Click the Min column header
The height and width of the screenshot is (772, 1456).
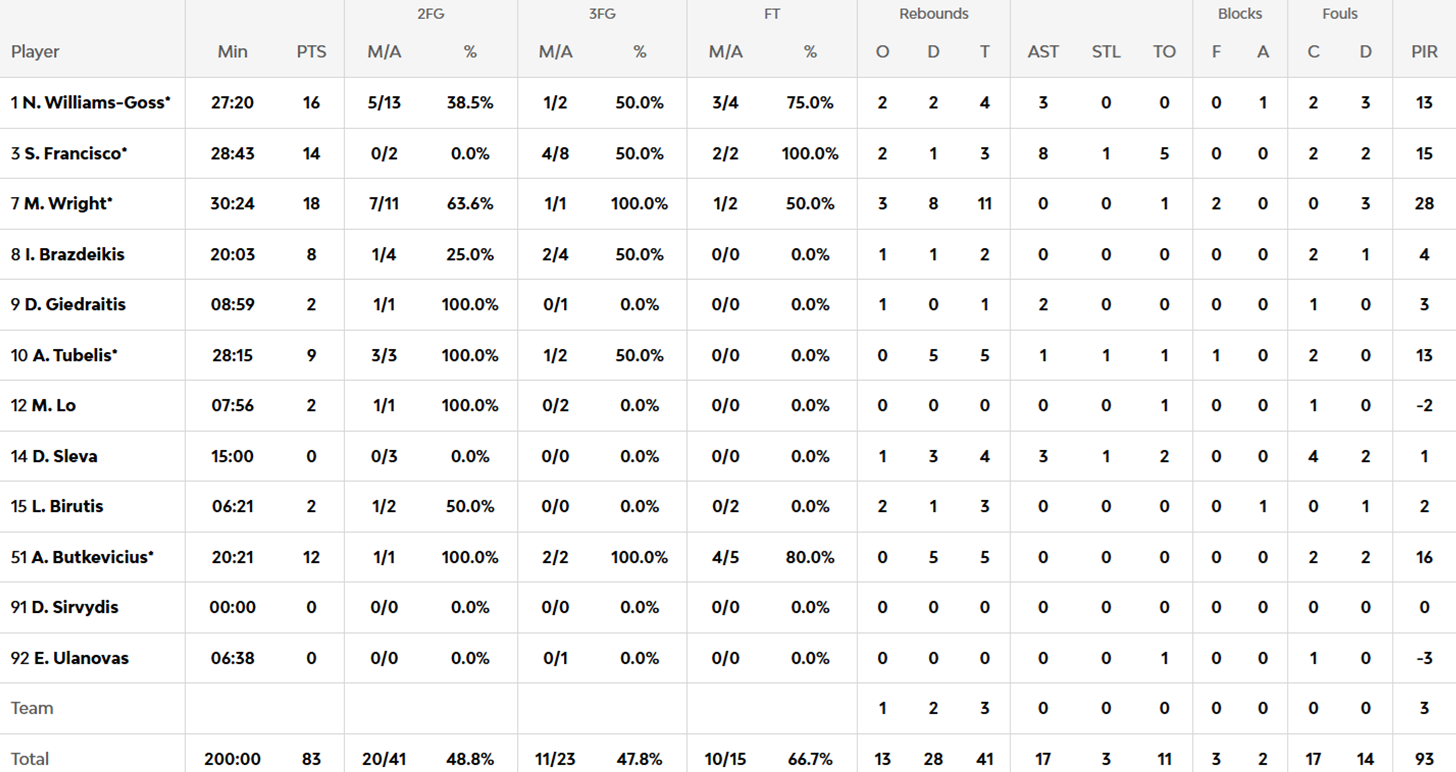(232, 52)
